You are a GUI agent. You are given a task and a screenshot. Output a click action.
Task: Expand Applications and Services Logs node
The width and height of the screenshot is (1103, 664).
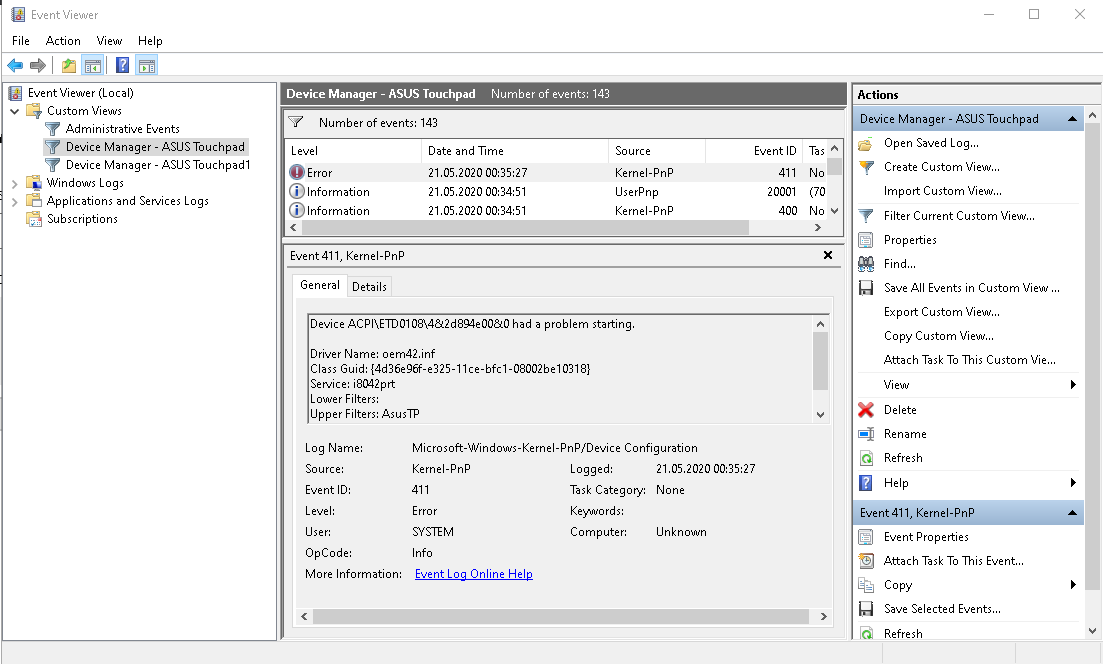point(15,202)
